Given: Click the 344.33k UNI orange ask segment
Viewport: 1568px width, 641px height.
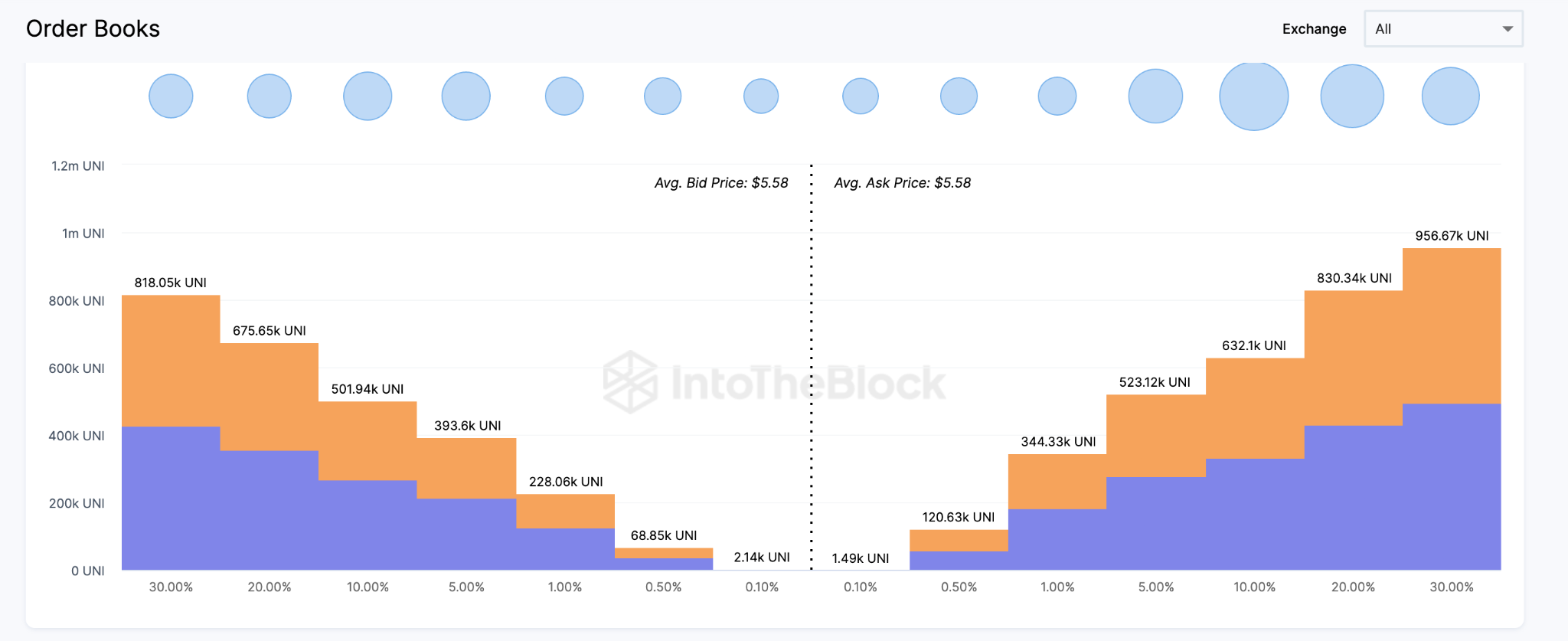Looking at the screenshot, I should (1057, 481).
